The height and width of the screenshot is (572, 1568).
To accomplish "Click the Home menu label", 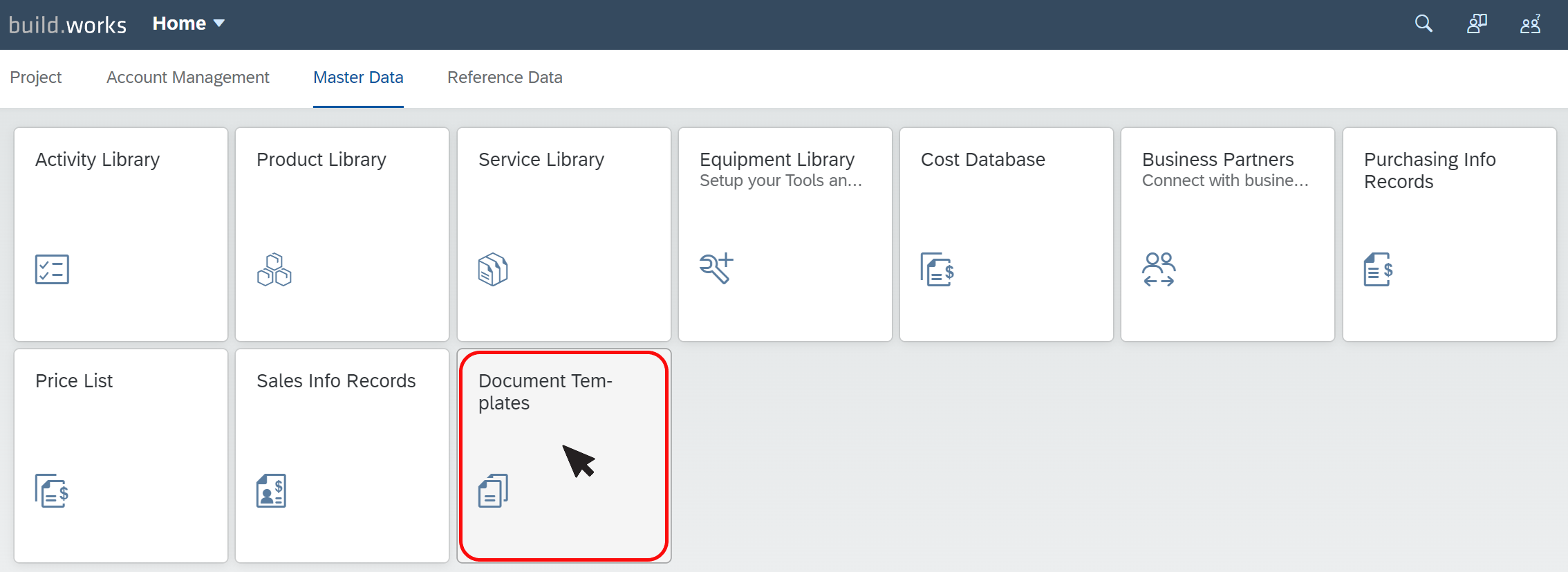I will click(179, 24).
